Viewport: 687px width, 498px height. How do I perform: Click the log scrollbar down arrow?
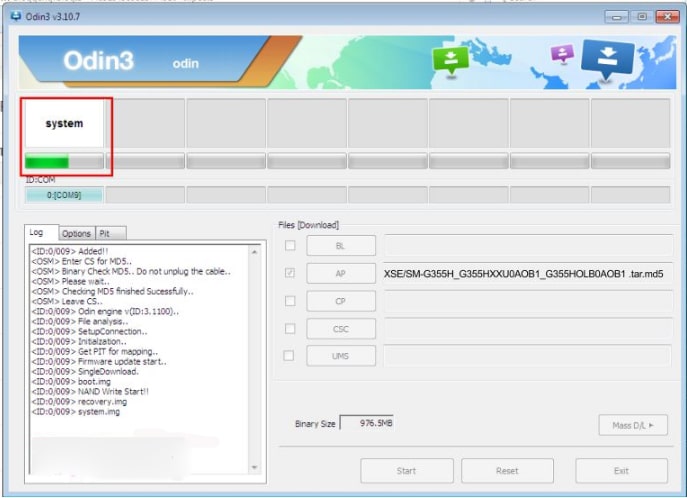coord(255,468)
